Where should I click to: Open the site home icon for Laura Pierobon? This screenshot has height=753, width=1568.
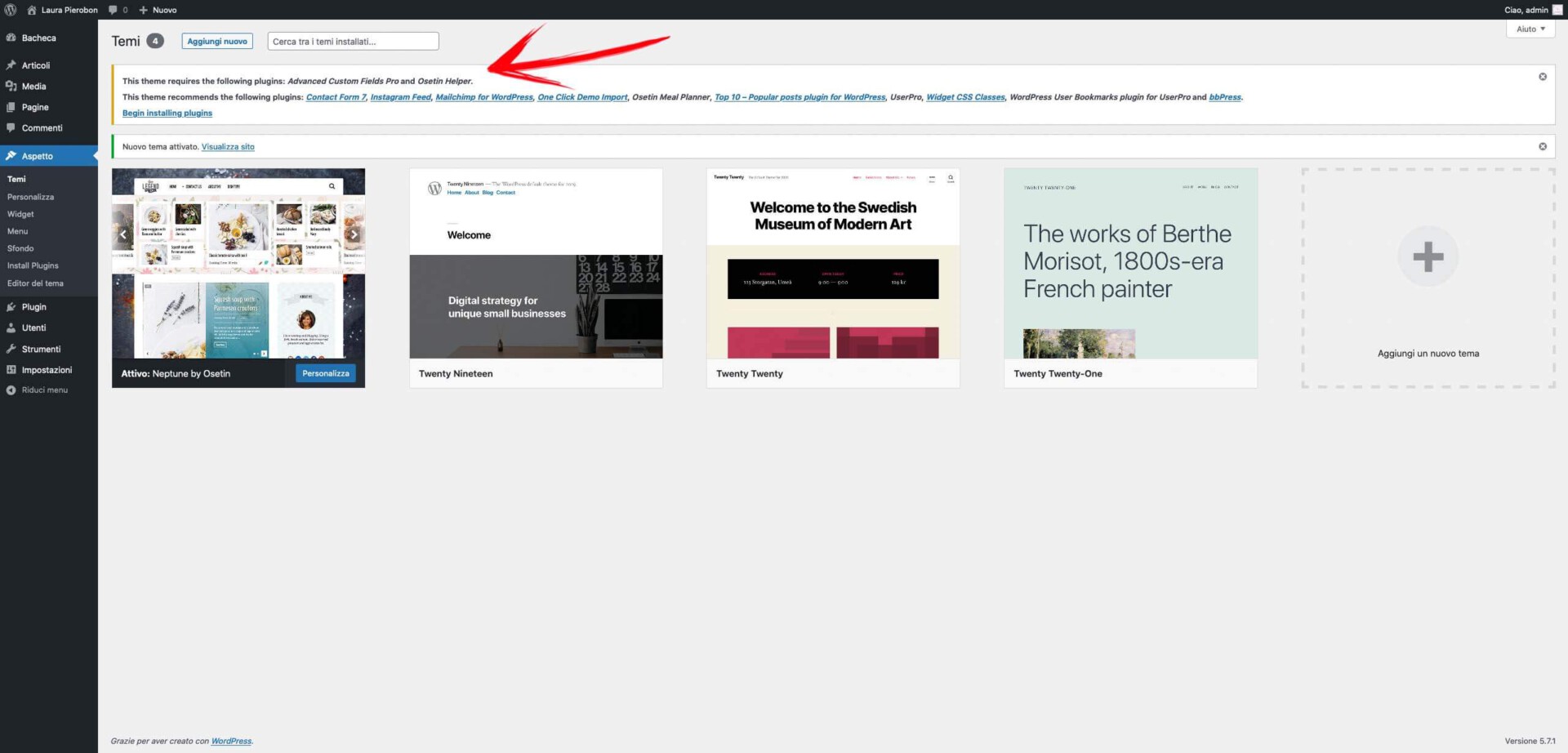click(x=32, y=10)
